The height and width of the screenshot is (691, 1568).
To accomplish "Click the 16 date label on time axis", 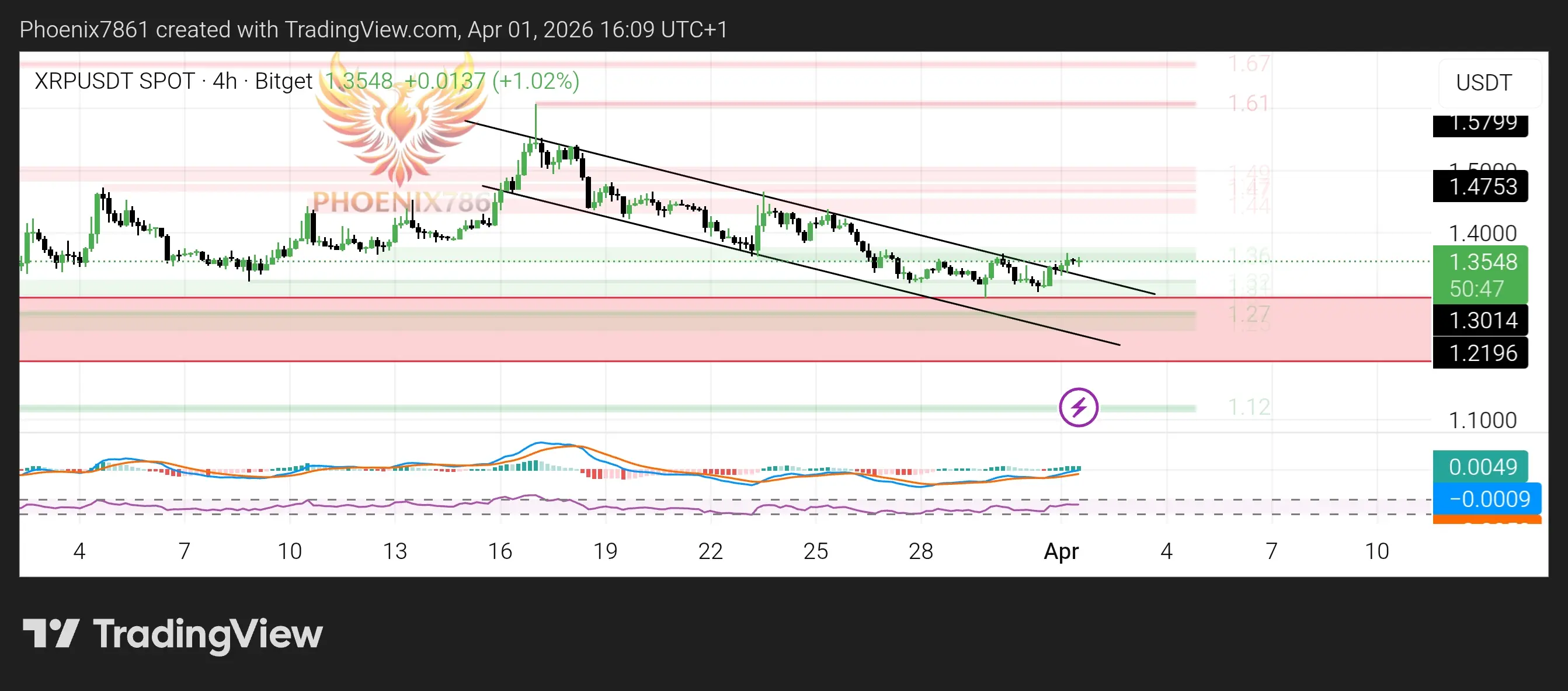I will pos(500,551).
